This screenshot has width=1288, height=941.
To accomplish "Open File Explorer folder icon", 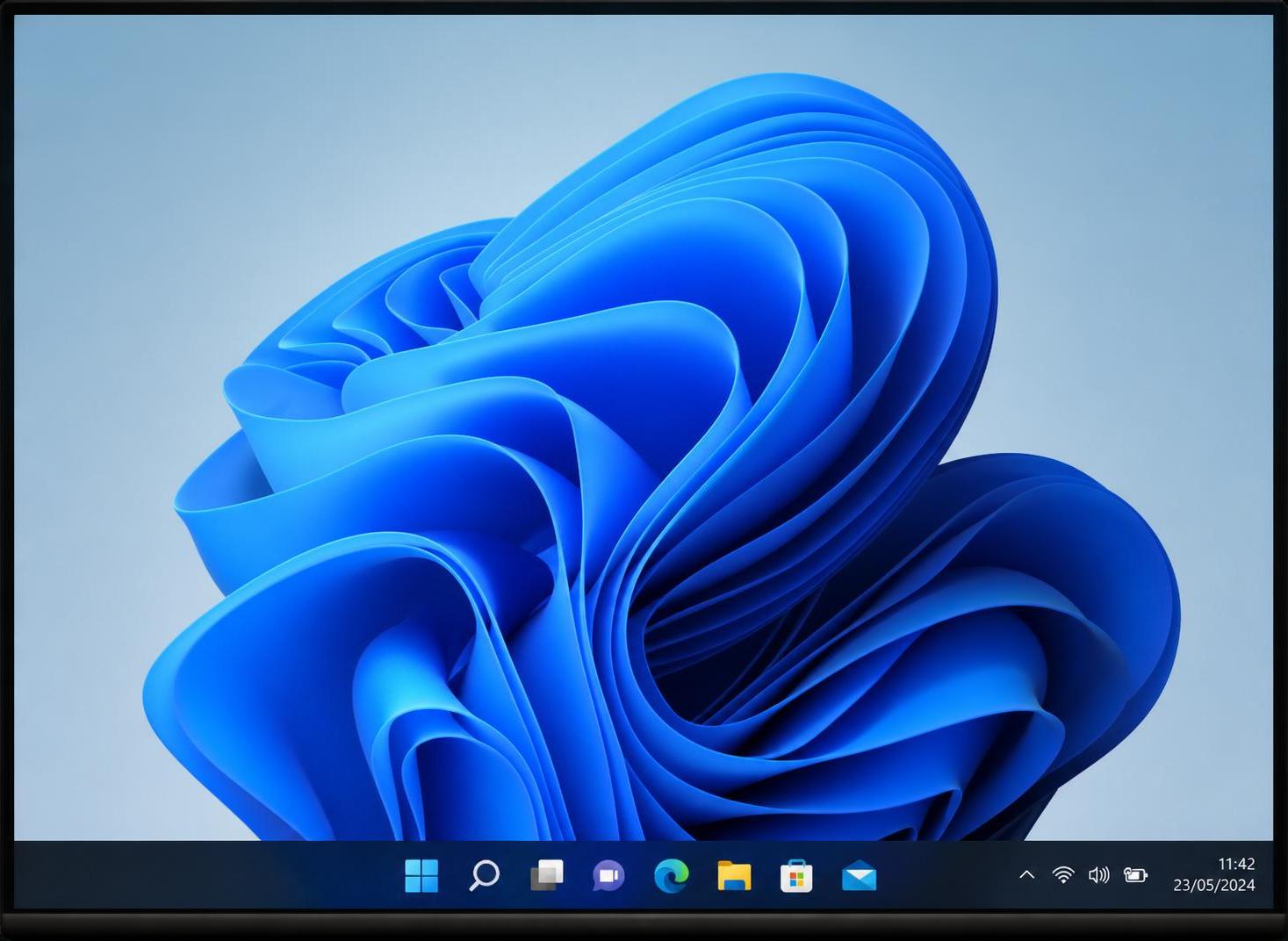I will pos(734,875).
